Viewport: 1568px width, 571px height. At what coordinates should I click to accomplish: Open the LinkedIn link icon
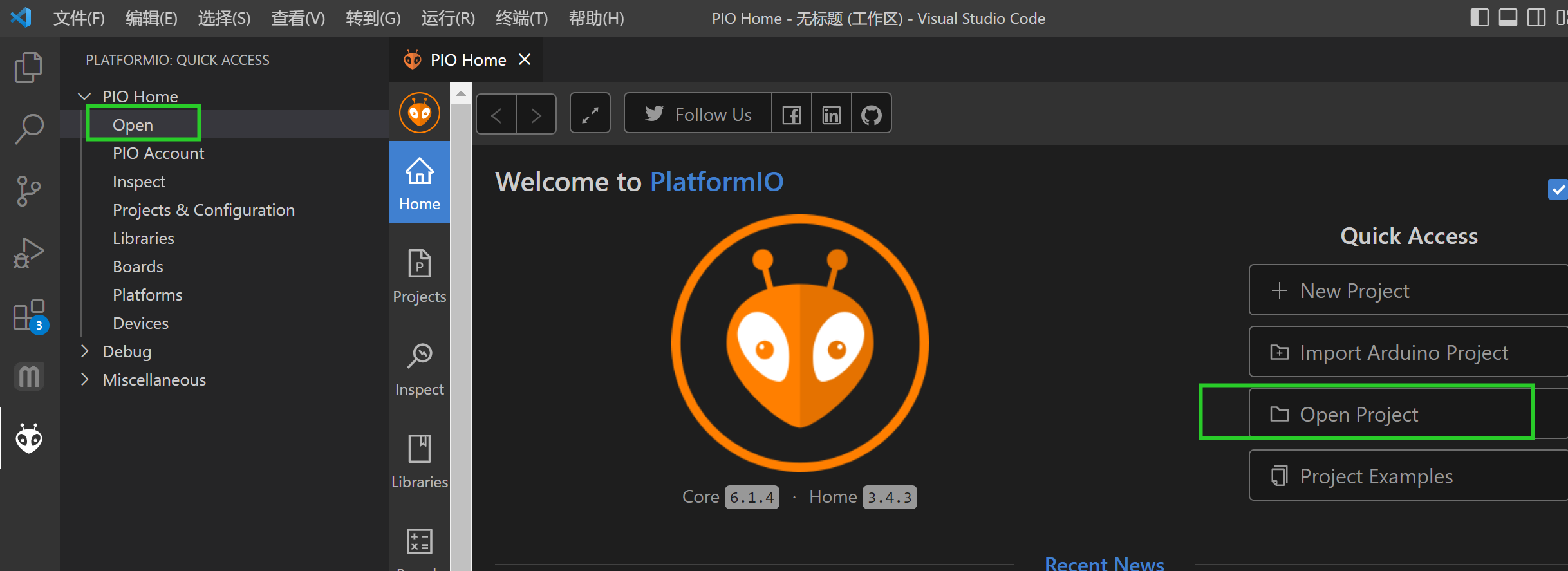[x=831, y=115]
